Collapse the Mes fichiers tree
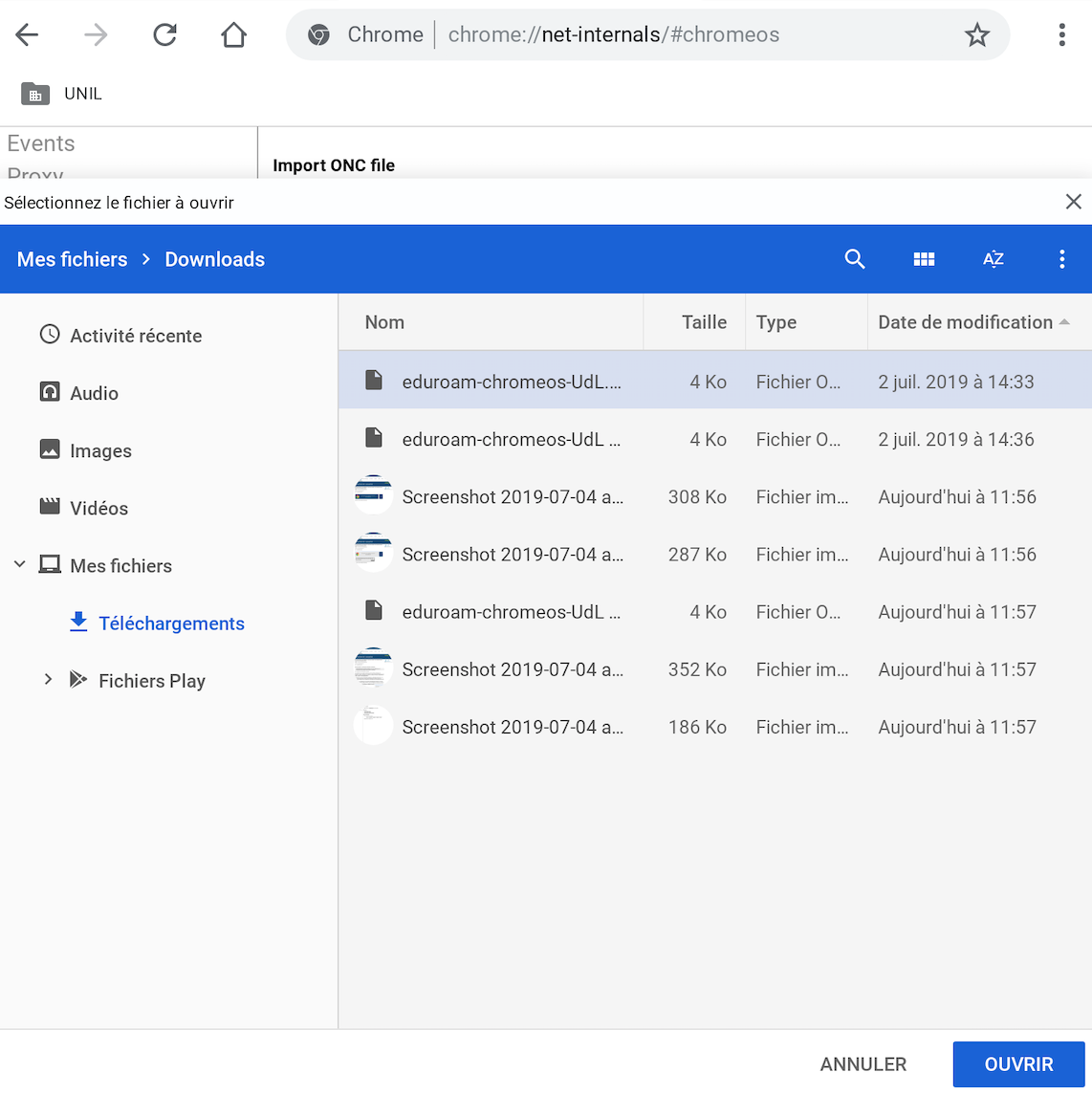The image size is (1092, 1094). pos(20,565)
